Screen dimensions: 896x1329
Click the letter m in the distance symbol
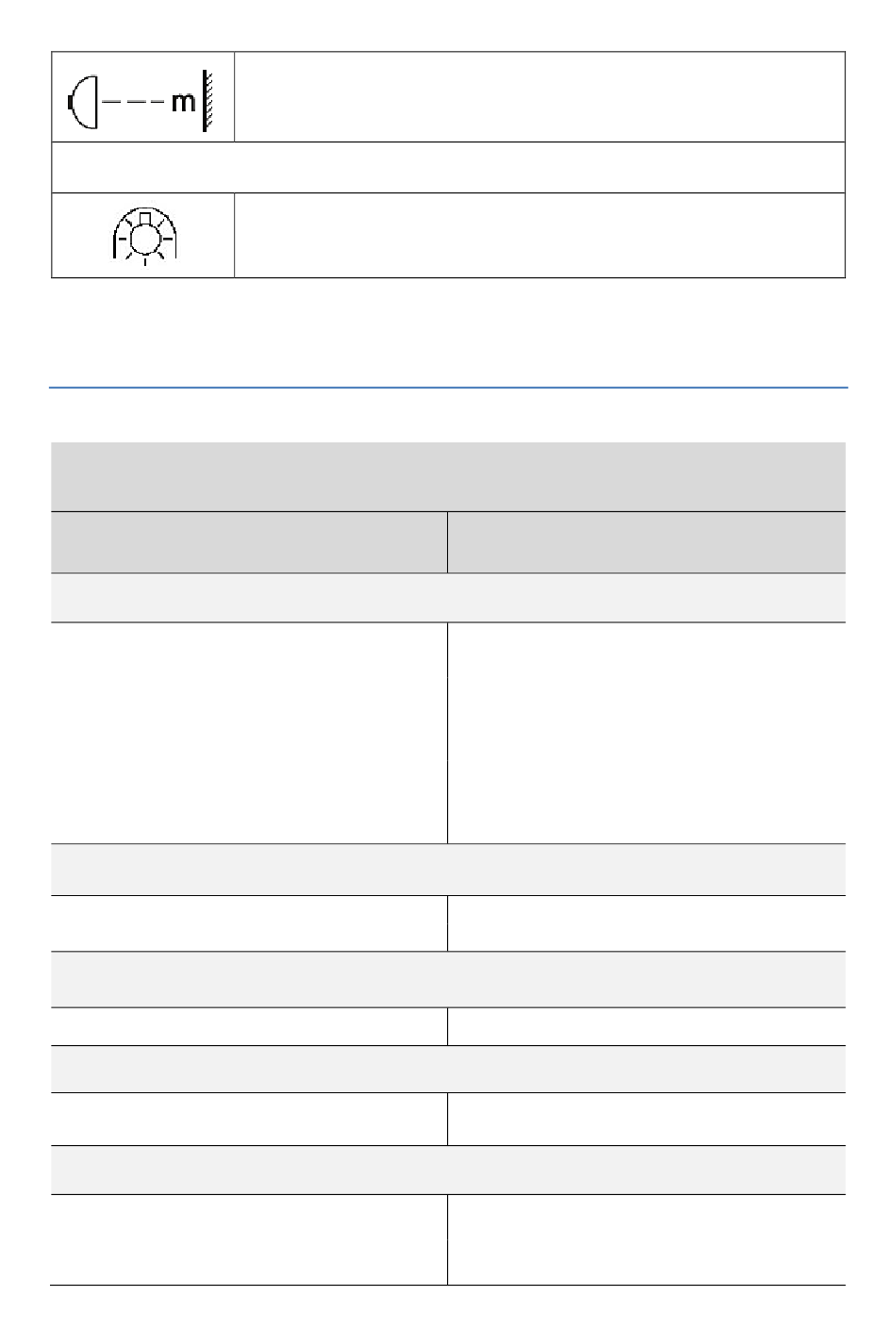(x=183, y=103)
